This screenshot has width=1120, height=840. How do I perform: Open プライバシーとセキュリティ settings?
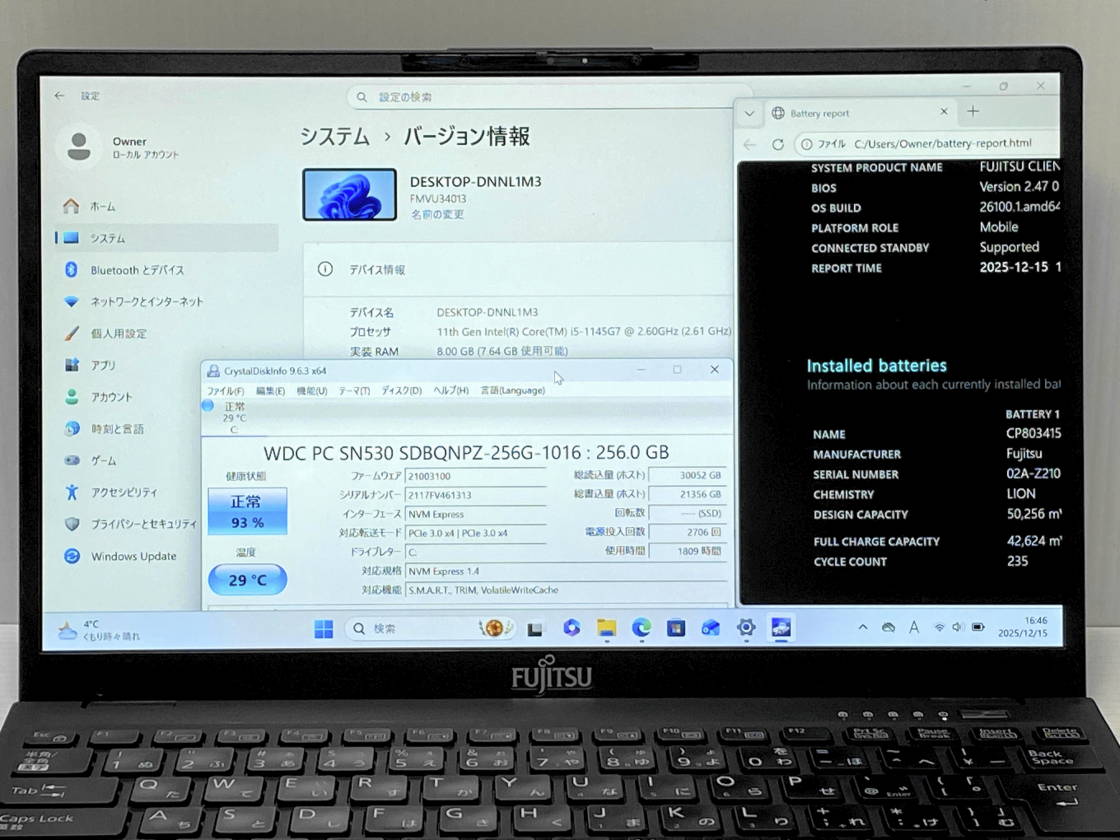(143, 524)
